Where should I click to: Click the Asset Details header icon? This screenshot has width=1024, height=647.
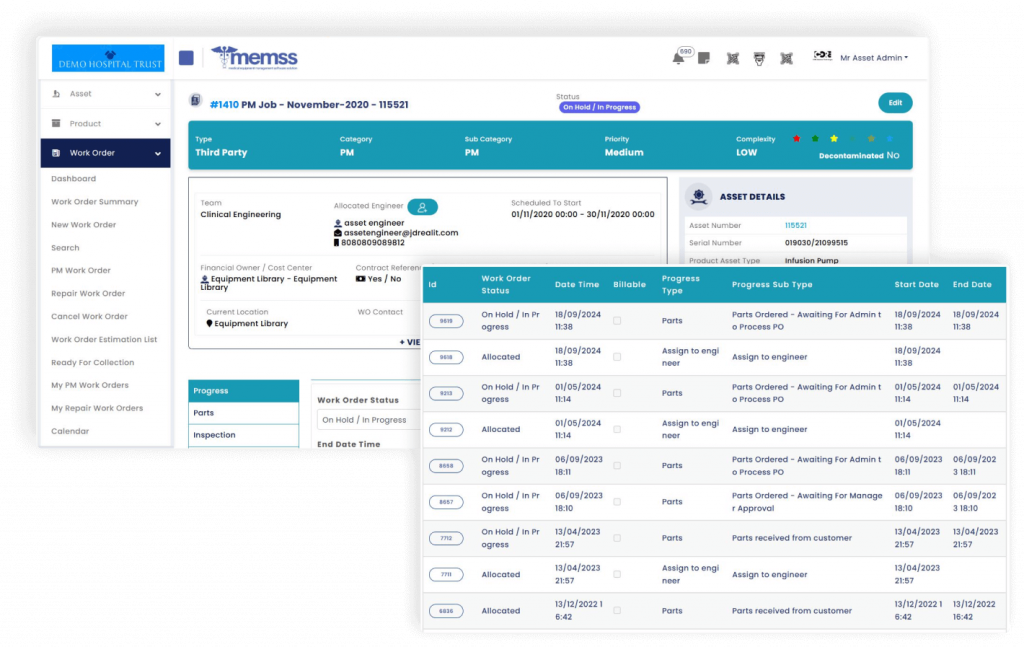[x=699, y=196]
